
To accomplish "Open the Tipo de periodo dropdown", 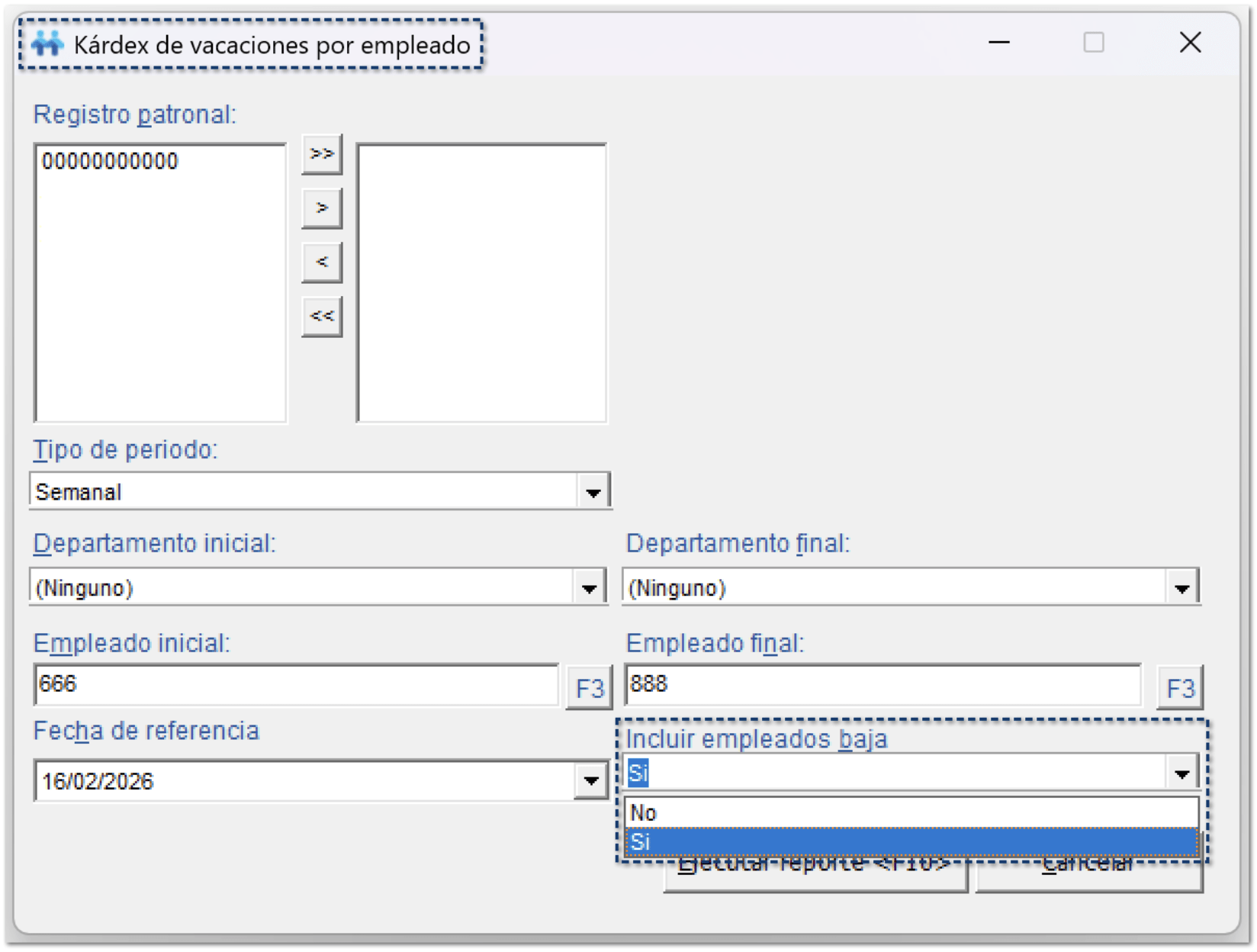I will [x=593, y=492].
